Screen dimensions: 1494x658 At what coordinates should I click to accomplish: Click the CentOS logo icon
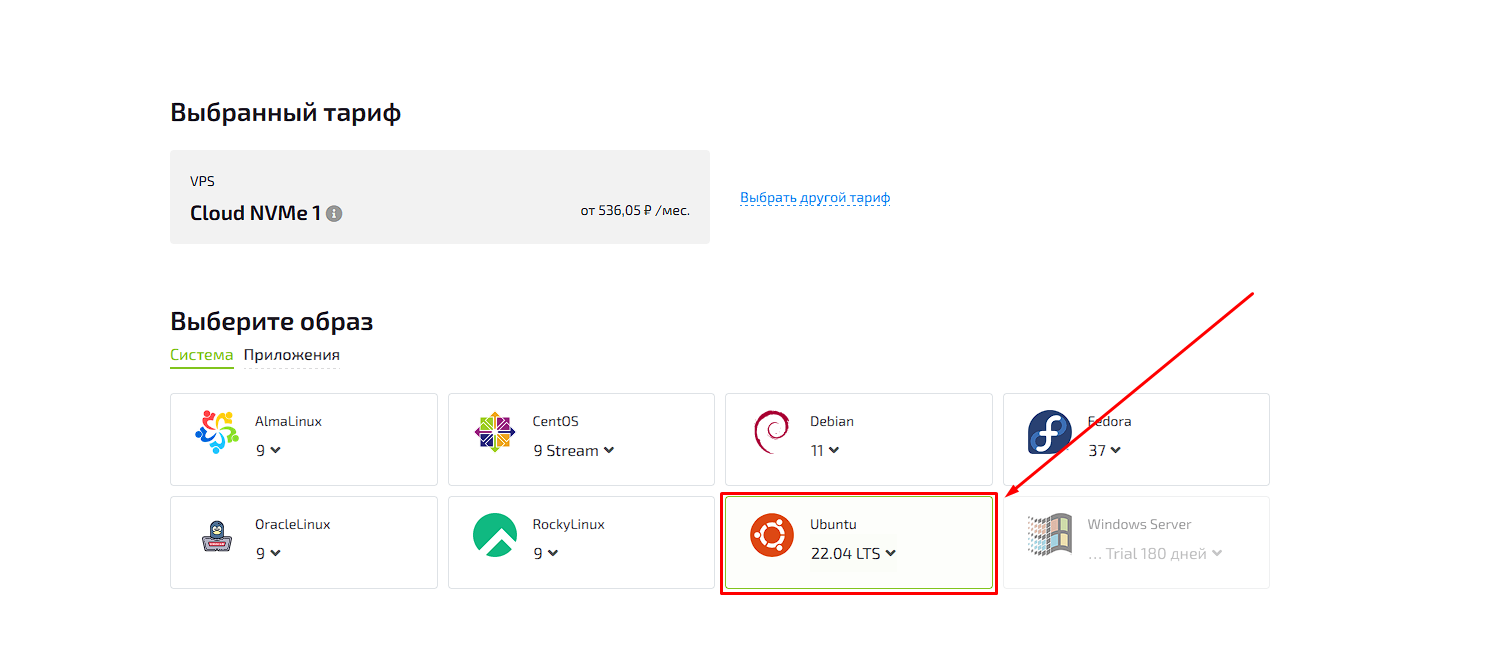[x=494, y=432]
